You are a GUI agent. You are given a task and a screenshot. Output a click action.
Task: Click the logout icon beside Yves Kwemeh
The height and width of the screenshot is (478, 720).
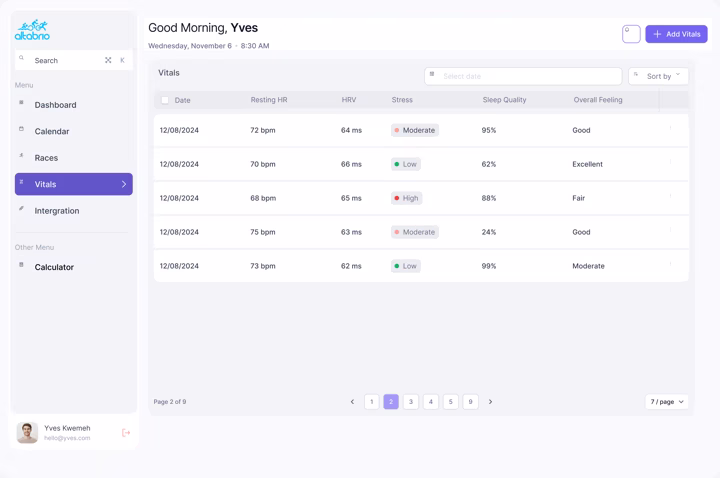tap(126, 433)
